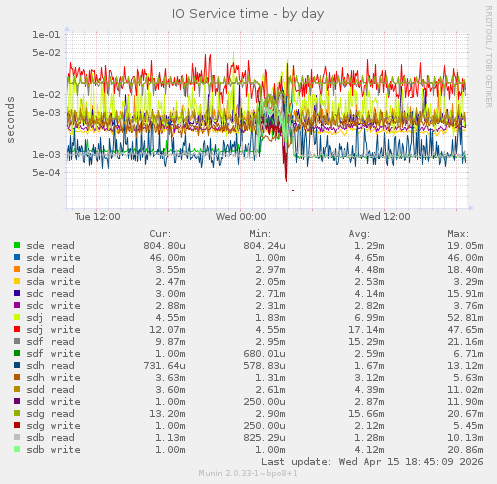The height and width of the screenshot is (484, 497).
Task: Click the sdc read dark blue swatch
Action: click(x=17, y=293)
